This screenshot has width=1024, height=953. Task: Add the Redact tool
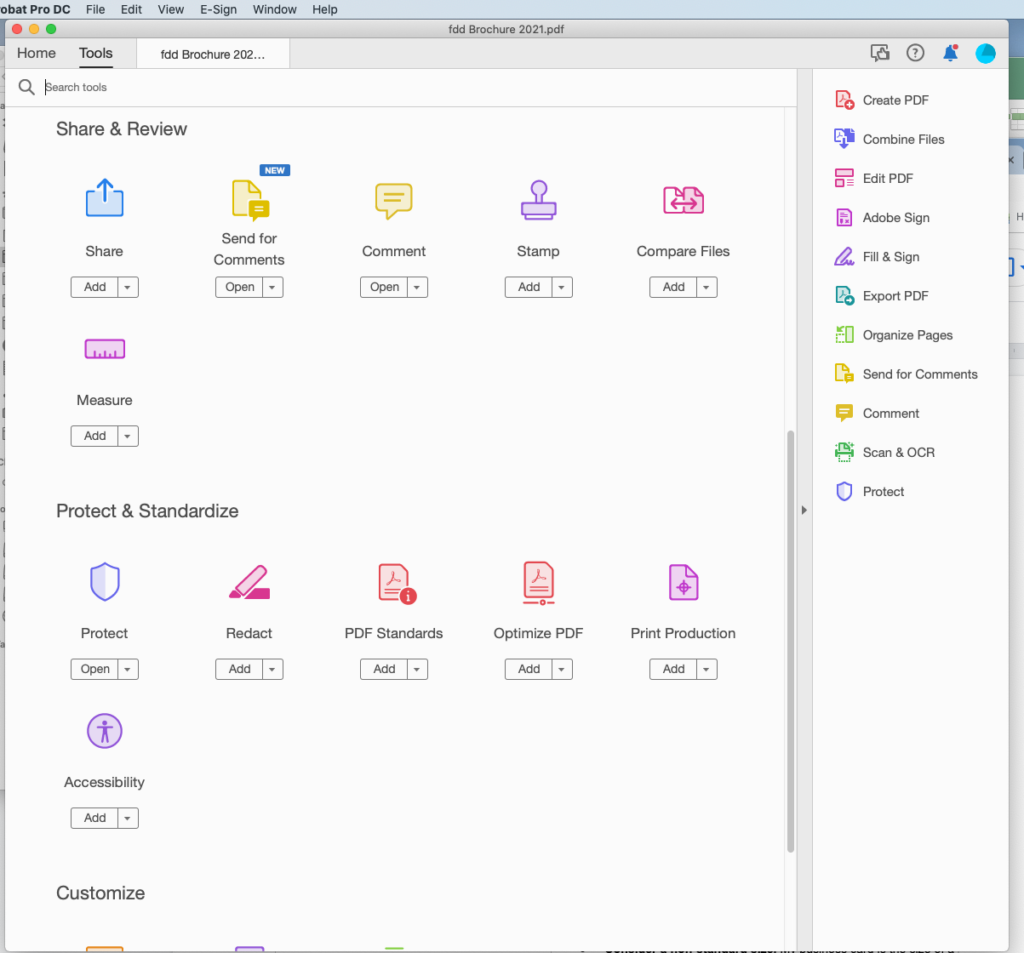pyautogui.click(x=240, y=670)
